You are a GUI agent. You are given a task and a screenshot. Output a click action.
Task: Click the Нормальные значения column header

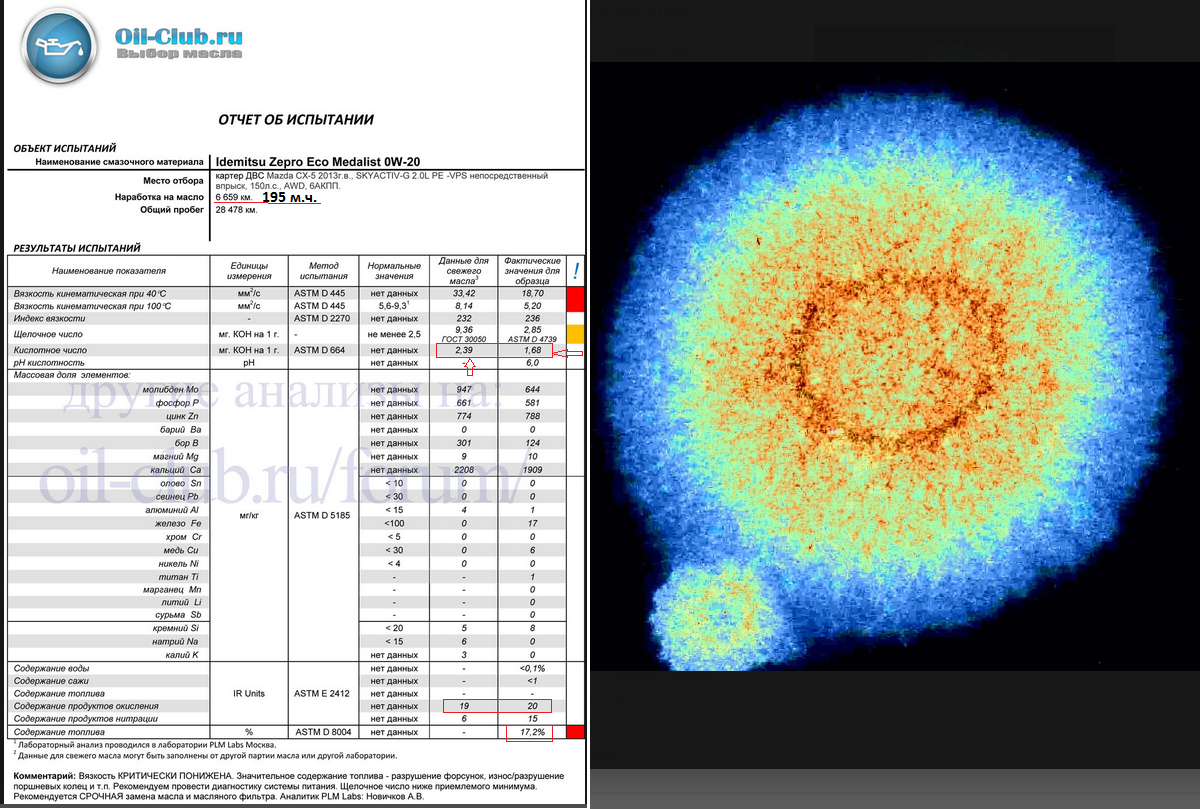pyautogui.click(x=393, y=271)
